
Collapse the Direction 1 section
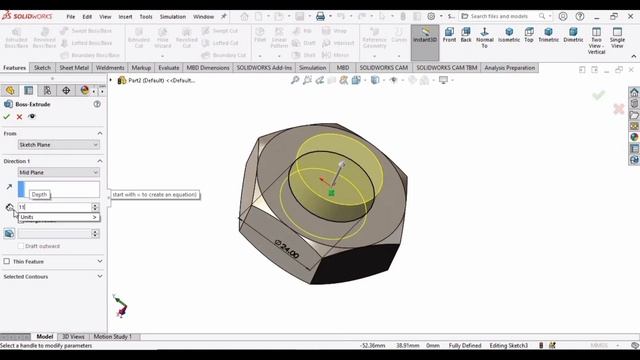[x=100, y=161]
